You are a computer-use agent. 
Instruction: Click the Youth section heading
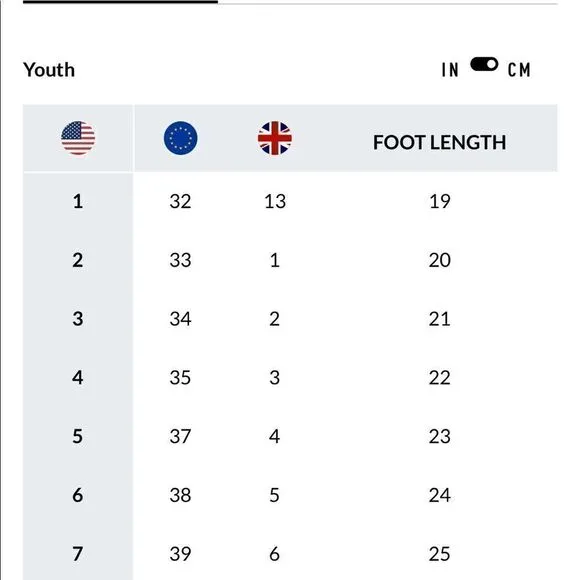(x=49, y=70)
